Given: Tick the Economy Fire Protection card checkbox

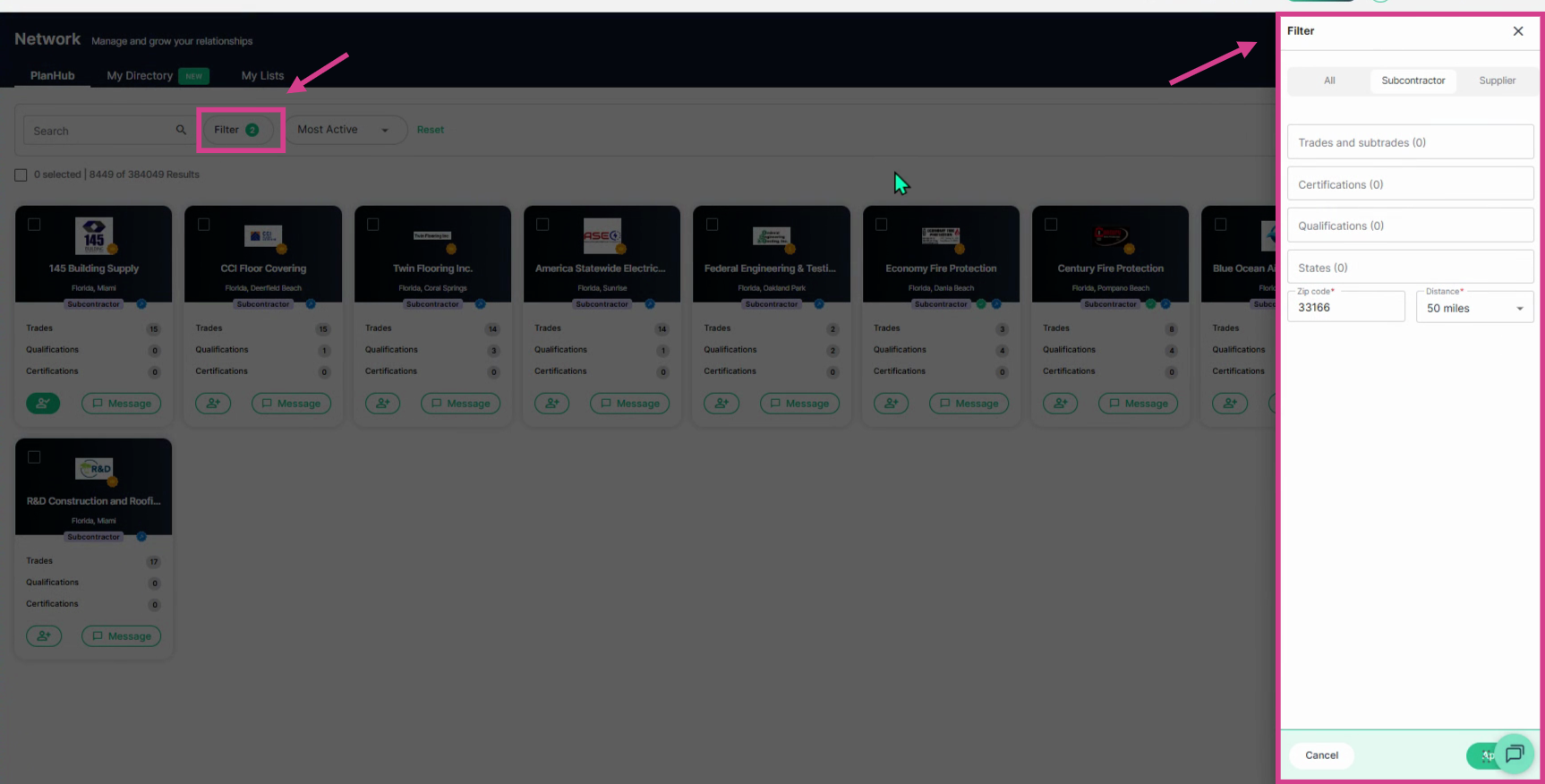Looking at the screenshot, I should pos(882,225).
